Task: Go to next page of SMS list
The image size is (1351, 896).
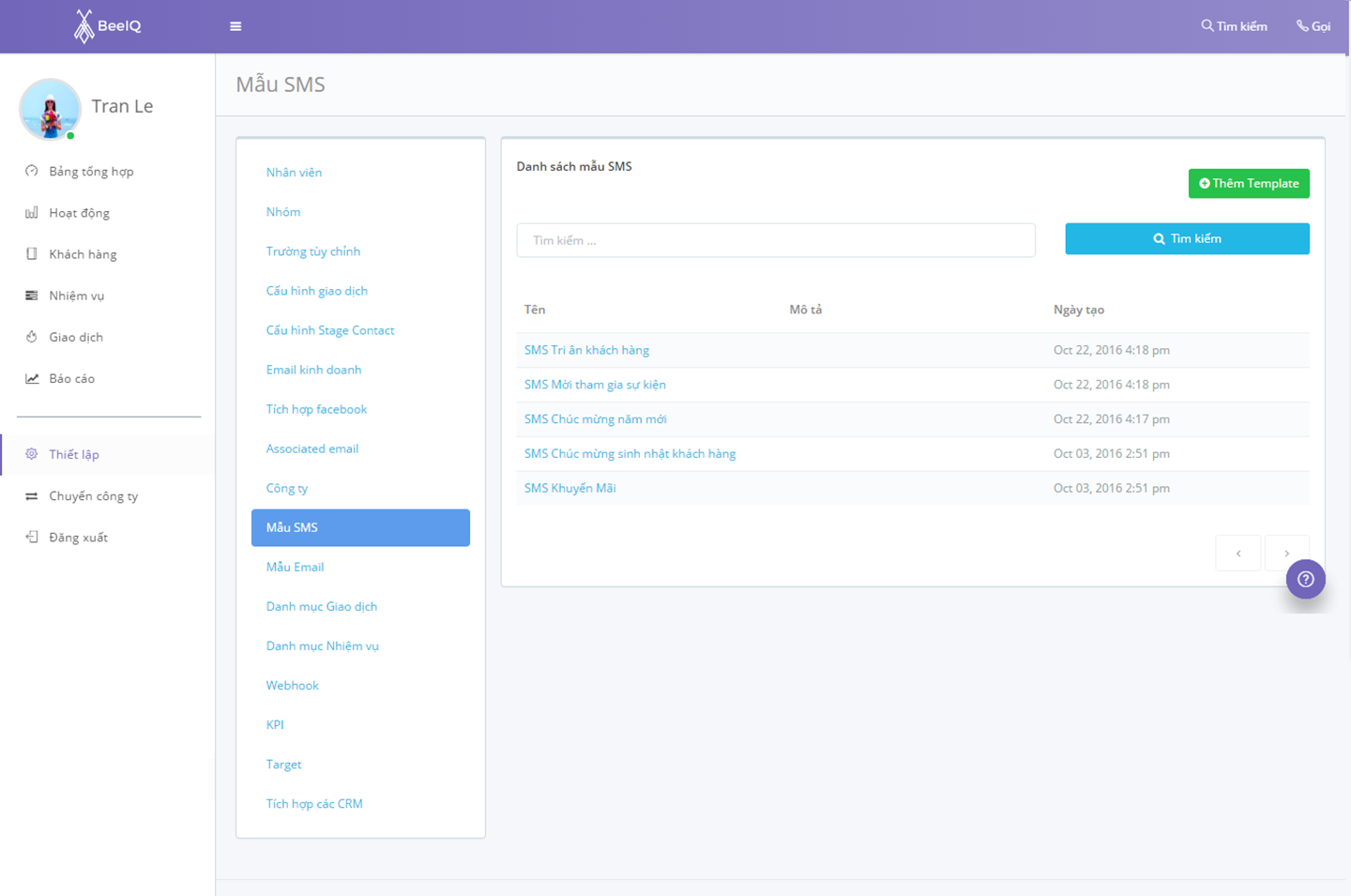Action: click(x=1285, y=554)
